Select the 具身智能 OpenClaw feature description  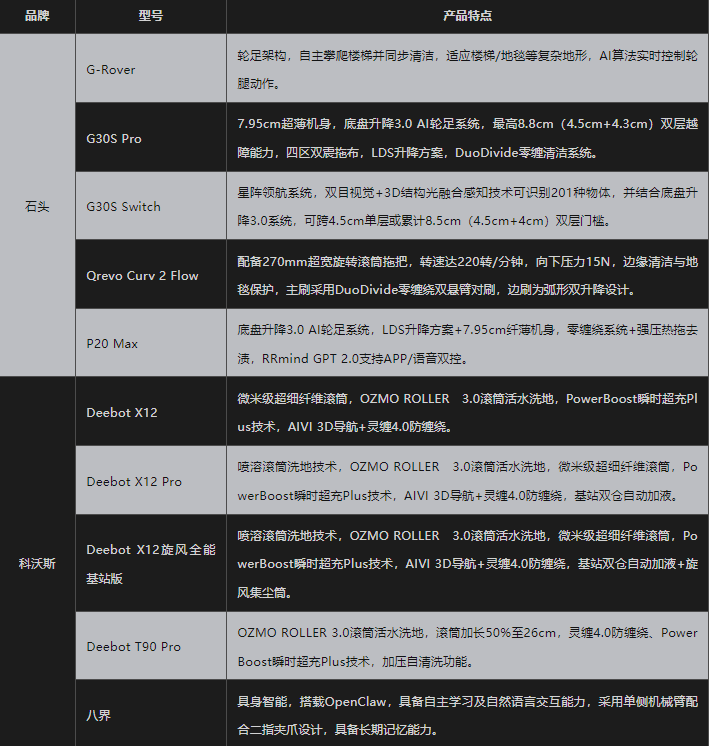[467, 714]
